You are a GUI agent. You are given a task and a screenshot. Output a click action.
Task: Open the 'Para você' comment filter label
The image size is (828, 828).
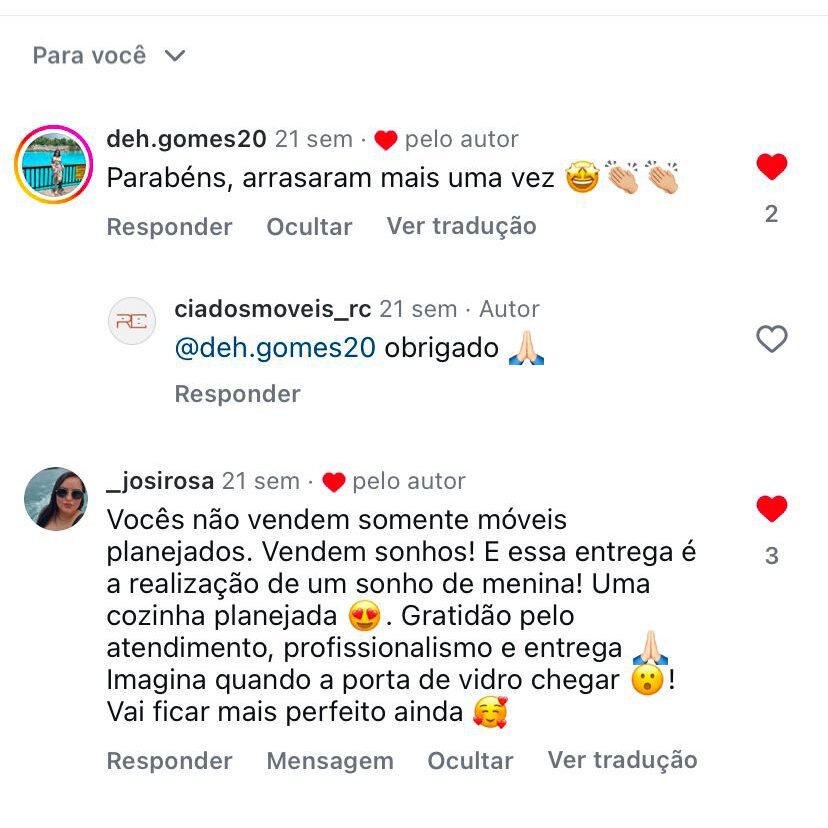pyautogui.click(x=89, y=55)
